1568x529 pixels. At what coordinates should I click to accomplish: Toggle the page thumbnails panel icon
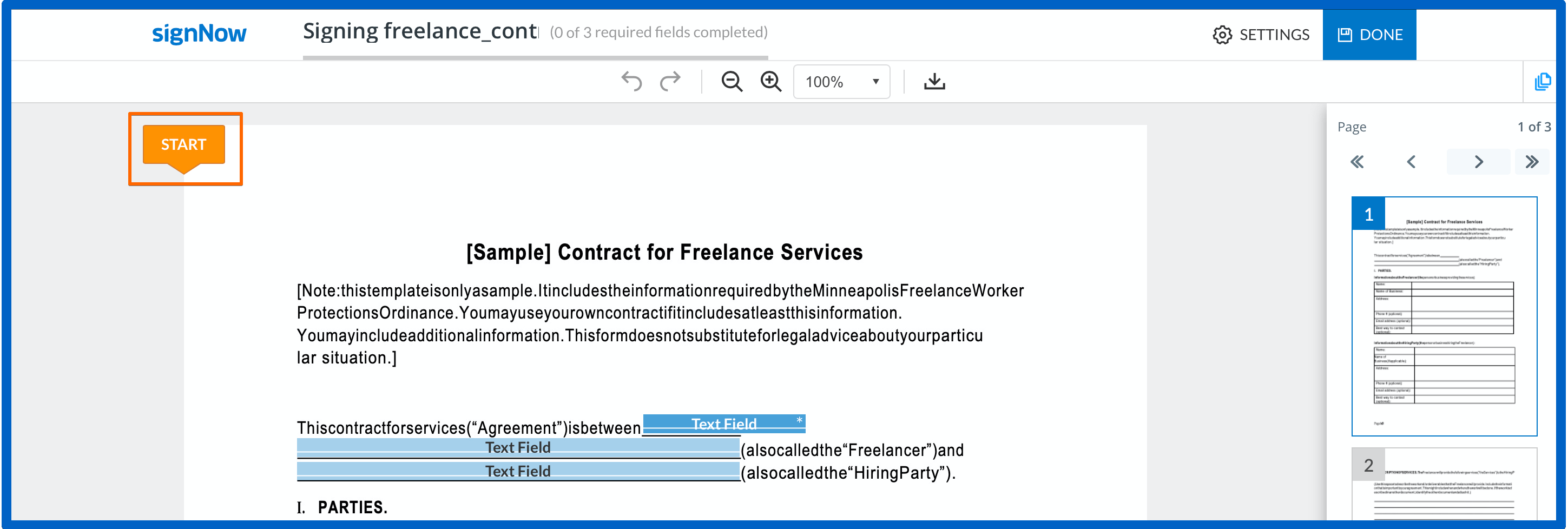click(1542, 82)
